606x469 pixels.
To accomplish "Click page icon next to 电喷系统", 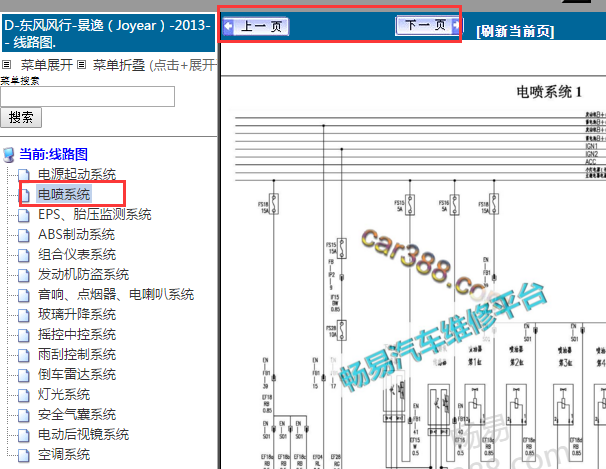I will tap(24, 195).
